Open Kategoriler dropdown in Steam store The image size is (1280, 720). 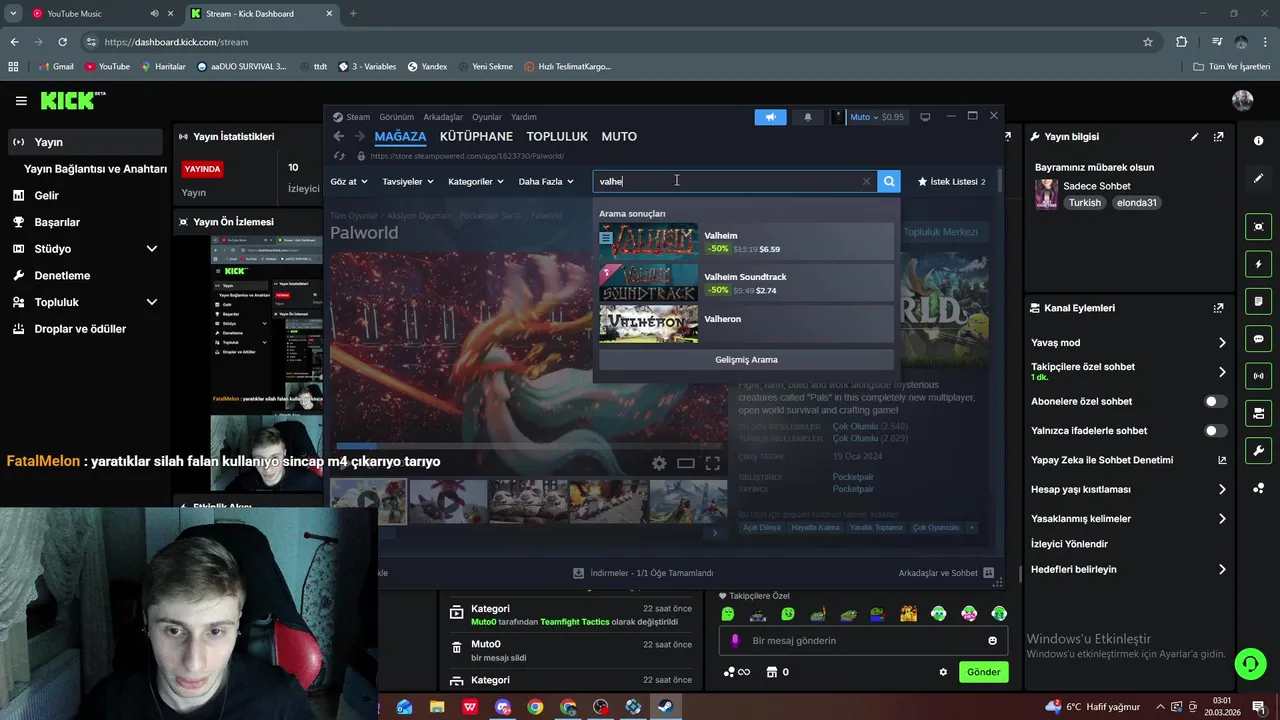pyautogui.click(x=475, y=182)
